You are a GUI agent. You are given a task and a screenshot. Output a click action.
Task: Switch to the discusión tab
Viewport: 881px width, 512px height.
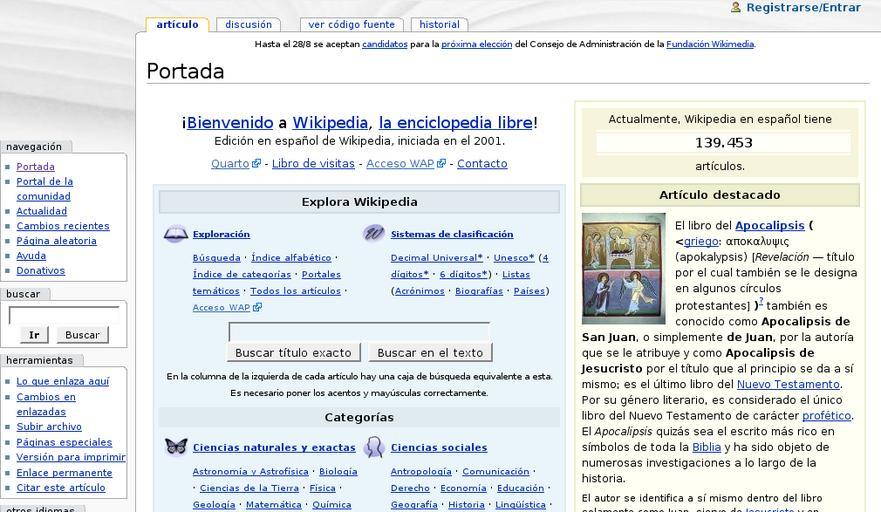248,25
